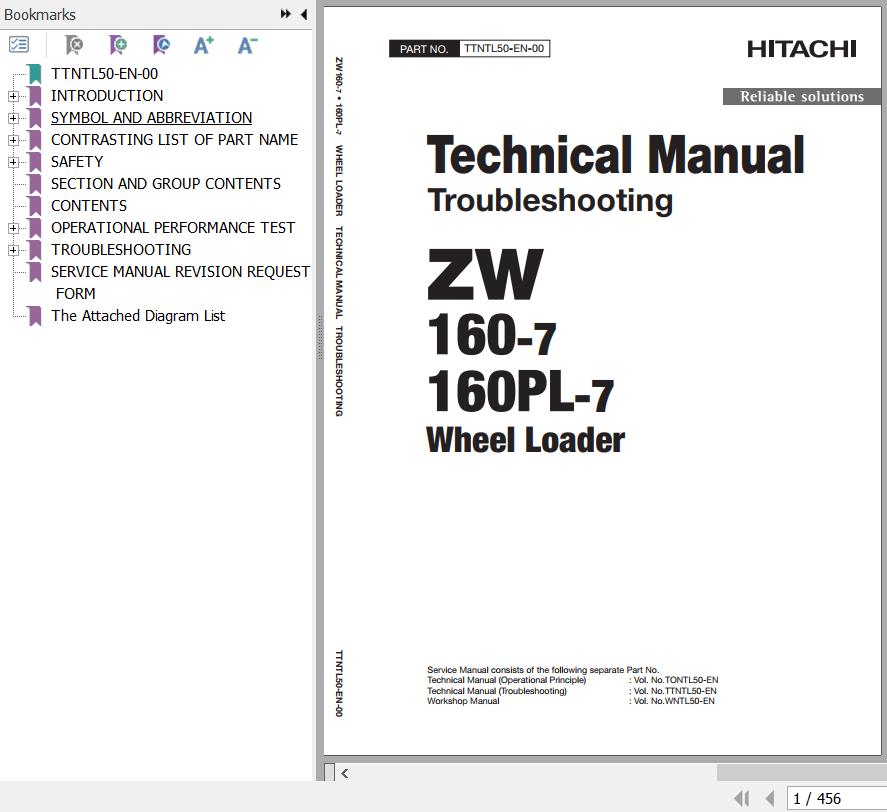Screen dimensions: 887x812
Task: Click the panel splitter handle beside bookmarks
Action: click(x=320, y=338)
